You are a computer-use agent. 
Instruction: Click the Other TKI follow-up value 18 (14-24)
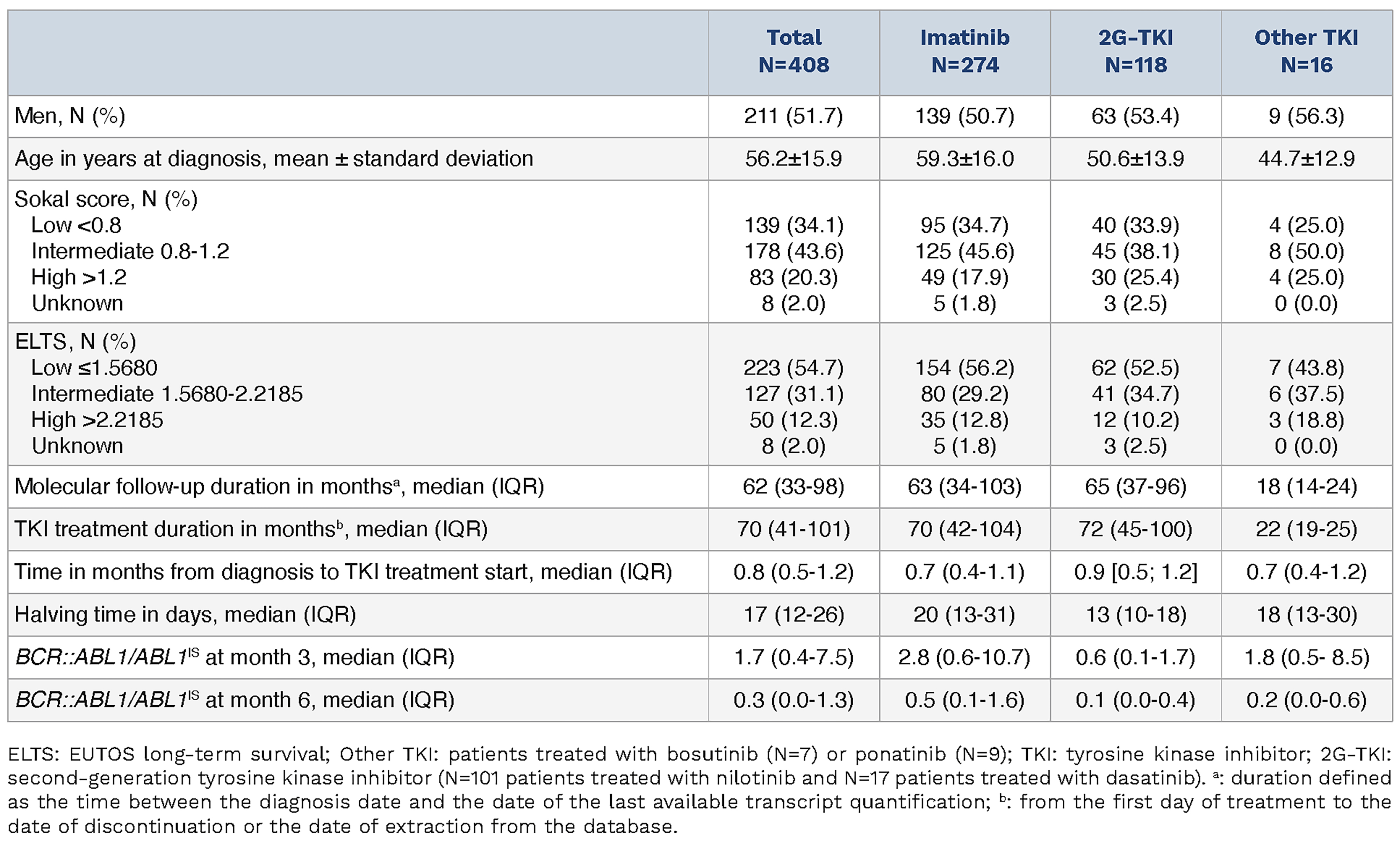pos(1307,487)
